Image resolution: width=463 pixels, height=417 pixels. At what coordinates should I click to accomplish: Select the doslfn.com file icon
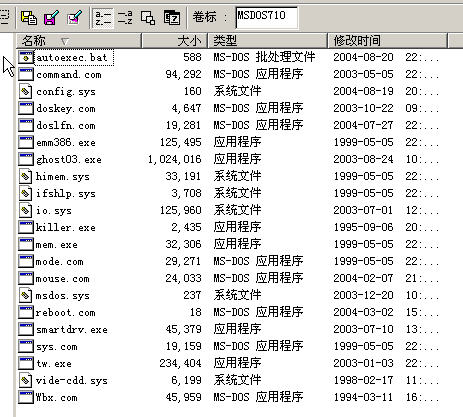coord(26,125)
